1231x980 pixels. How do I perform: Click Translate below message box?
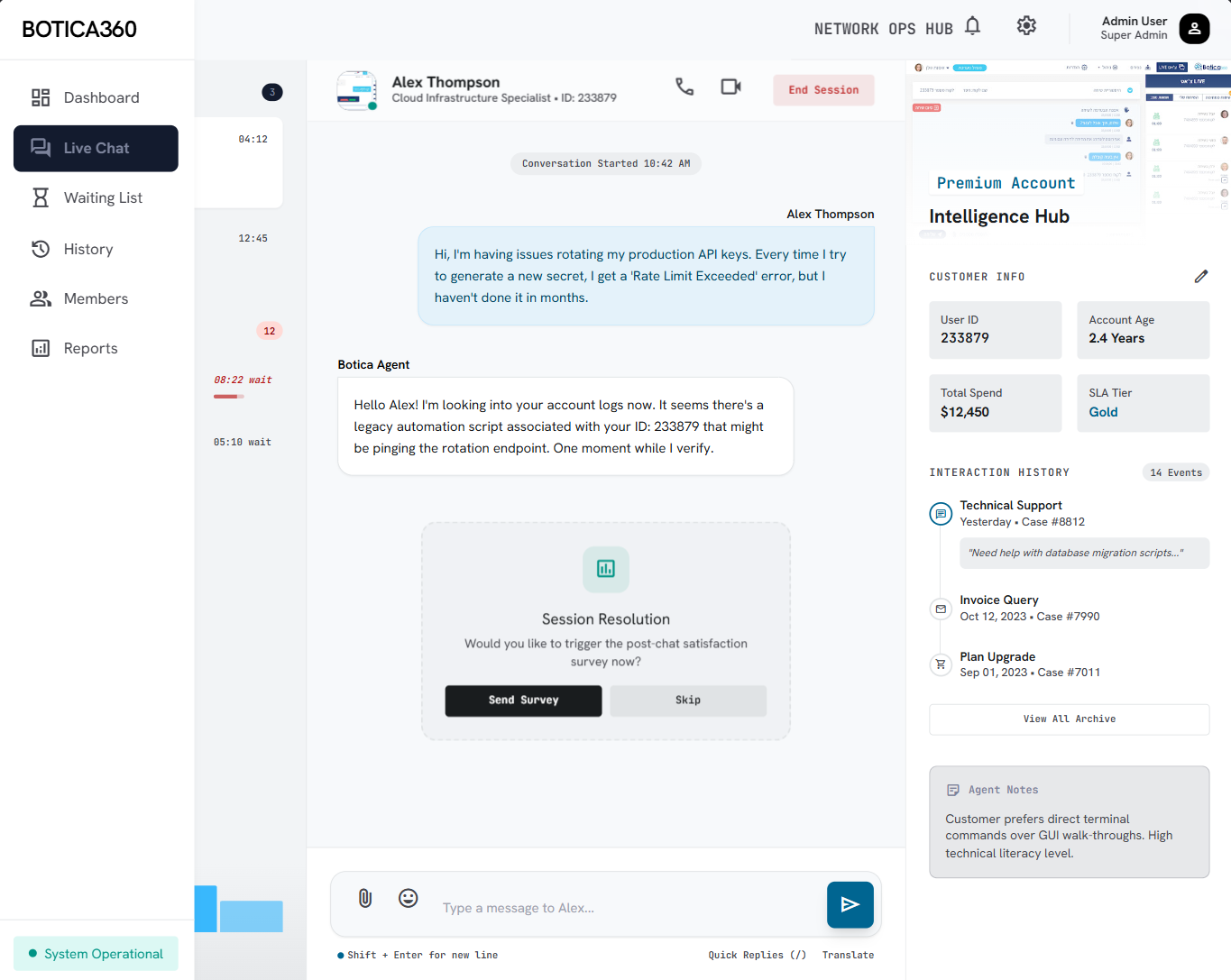coord(848,955)
